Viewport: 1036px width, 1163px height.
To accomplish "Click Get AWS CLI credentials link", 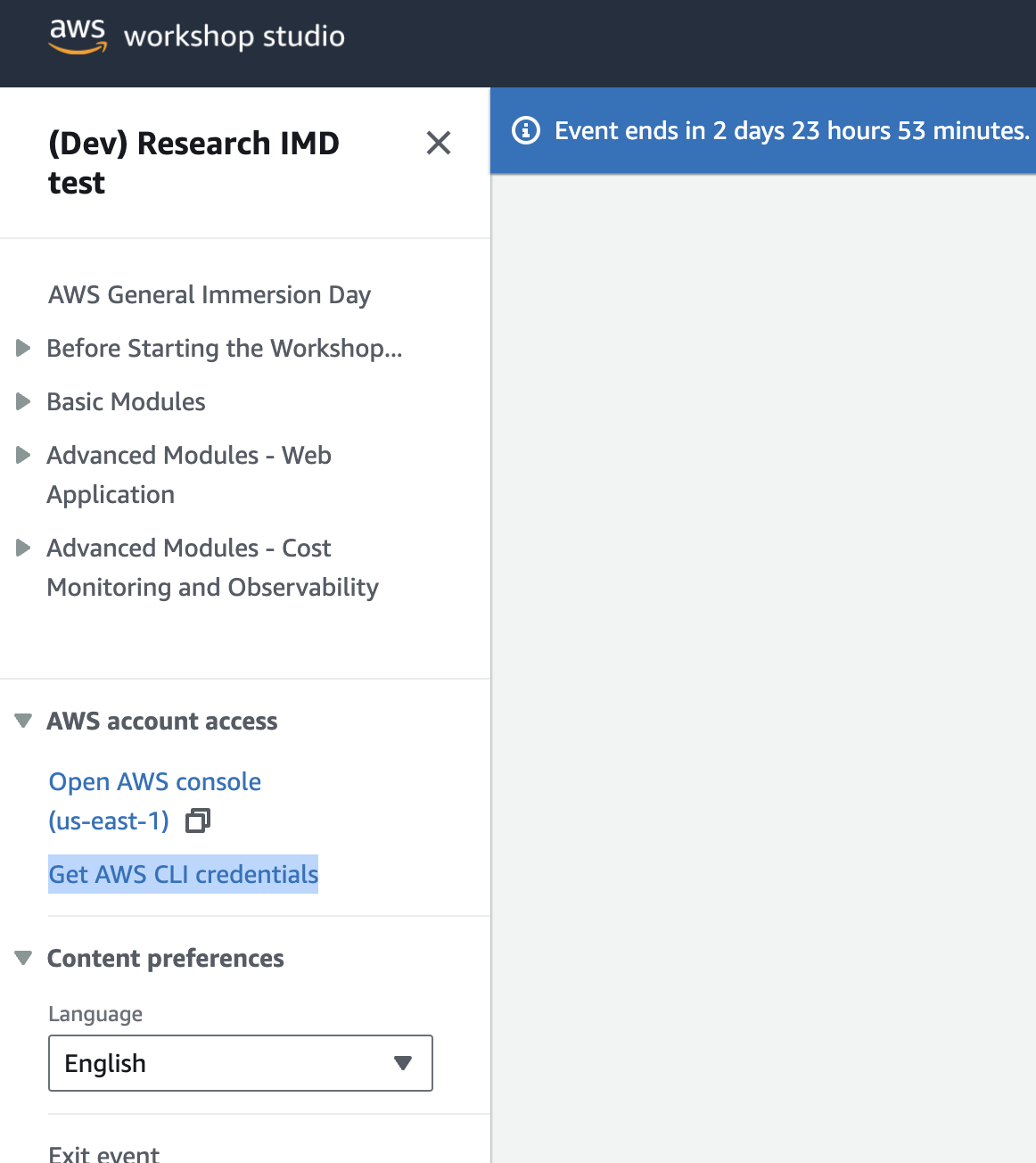I will pos(183,874).
